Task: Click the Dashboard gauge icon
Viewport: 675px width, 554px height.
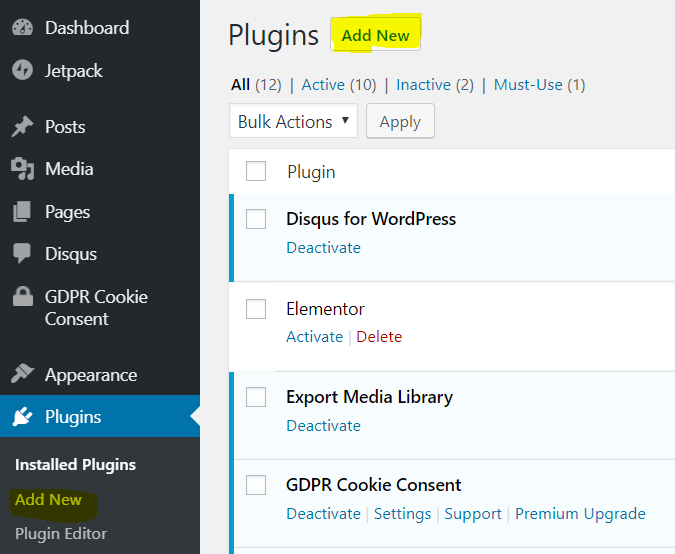Action: point(22,28)
